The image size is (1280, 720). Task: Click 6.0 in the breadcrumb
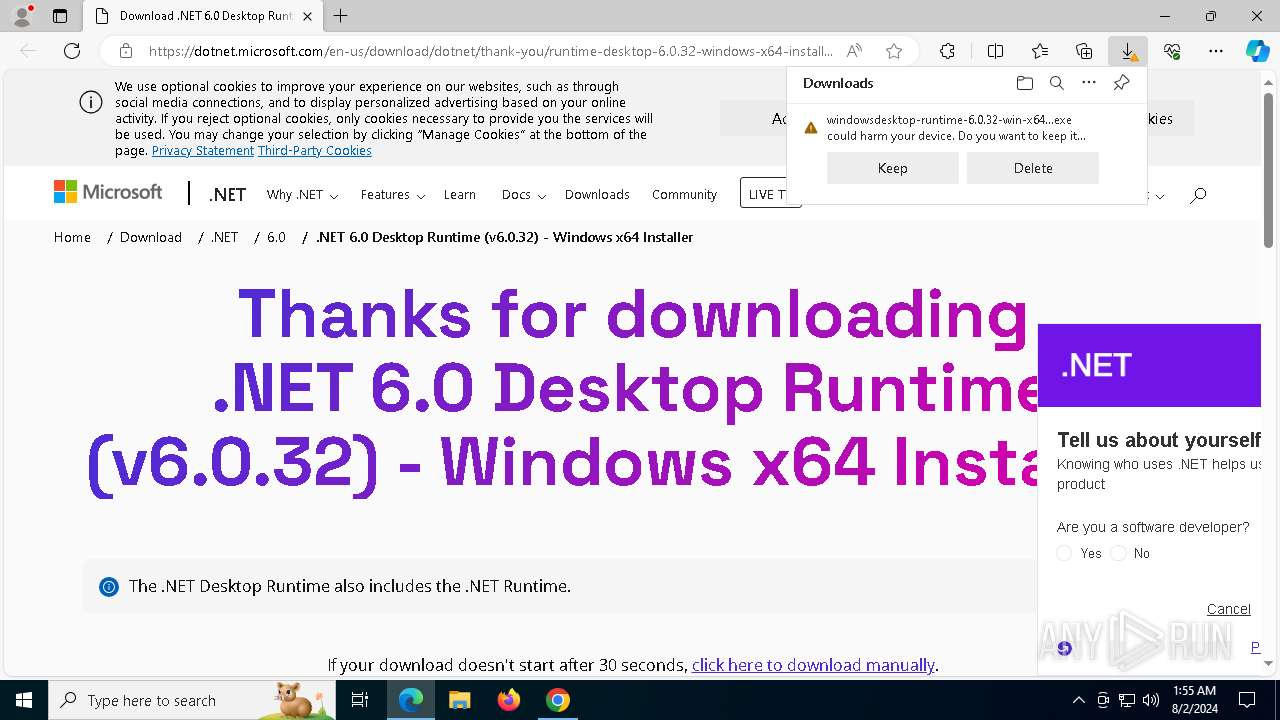[276, 237]
